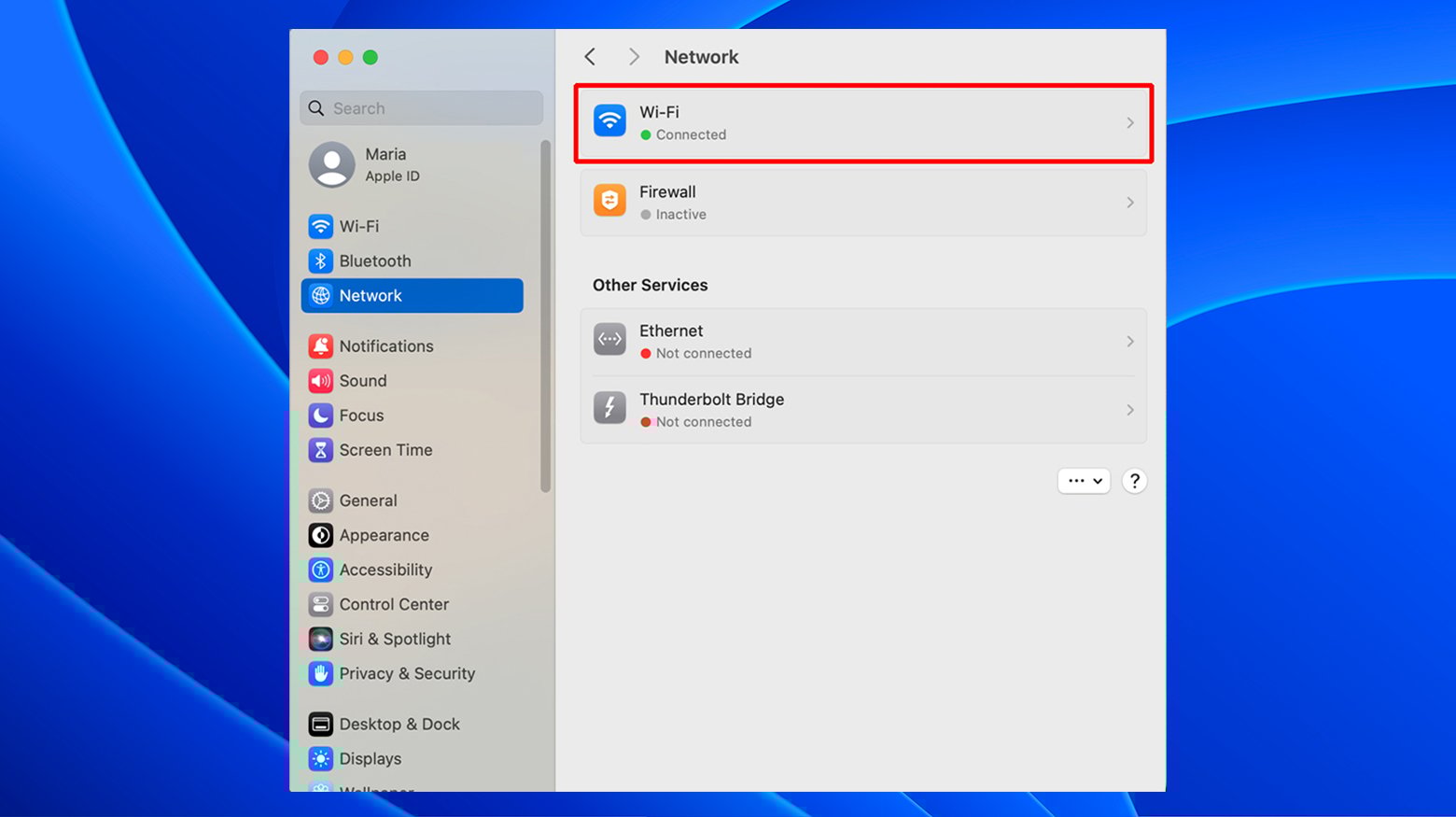Click the Sound speaker icon

click(320, 381)
